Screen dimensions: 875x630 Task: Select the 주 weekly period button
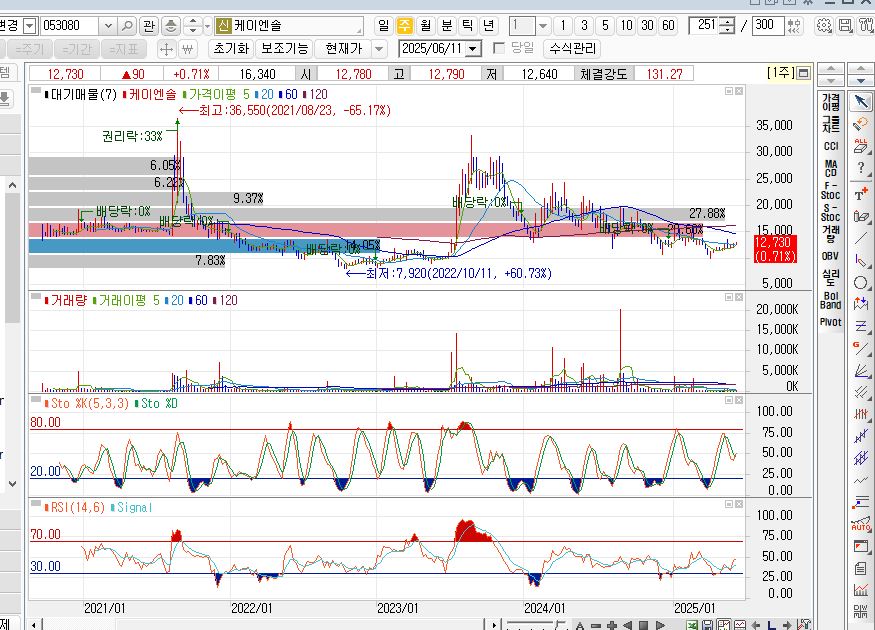tap(405, 26)
